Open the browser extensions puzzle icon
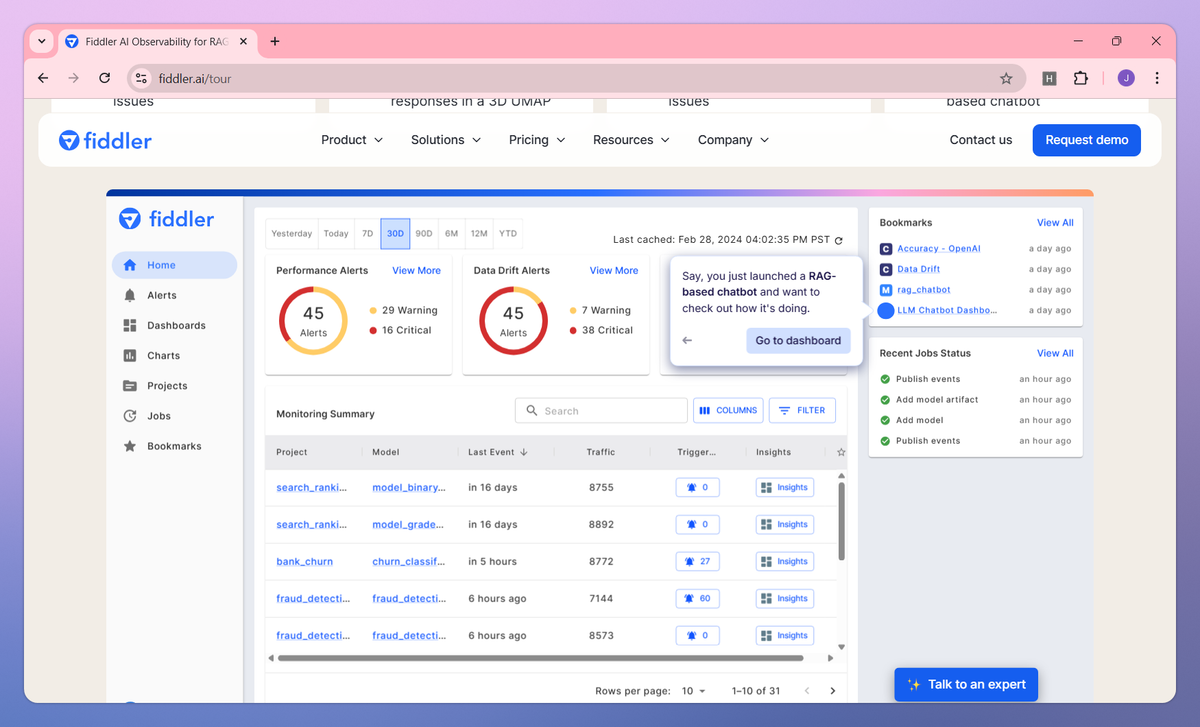The image size is (1200, 727). (x=1080, y=78)
